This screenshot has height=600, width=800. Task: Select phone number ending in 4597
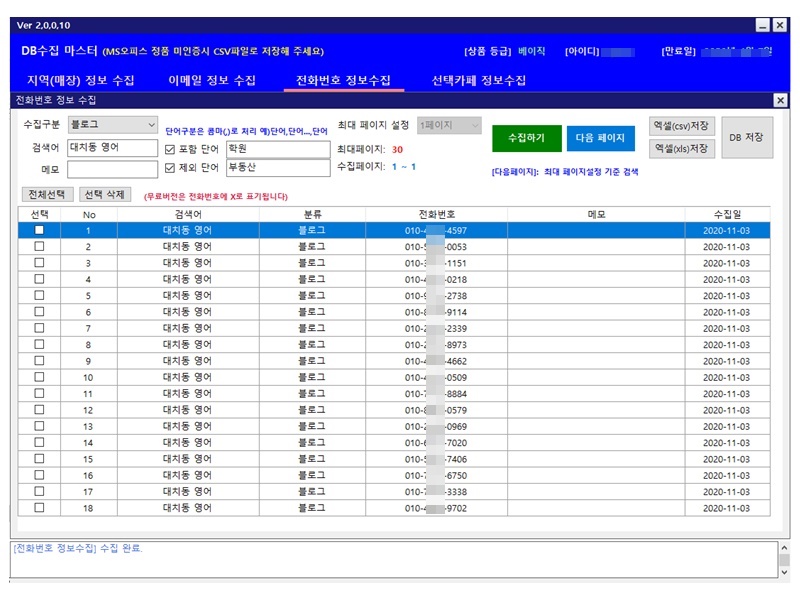click(436, 231)
